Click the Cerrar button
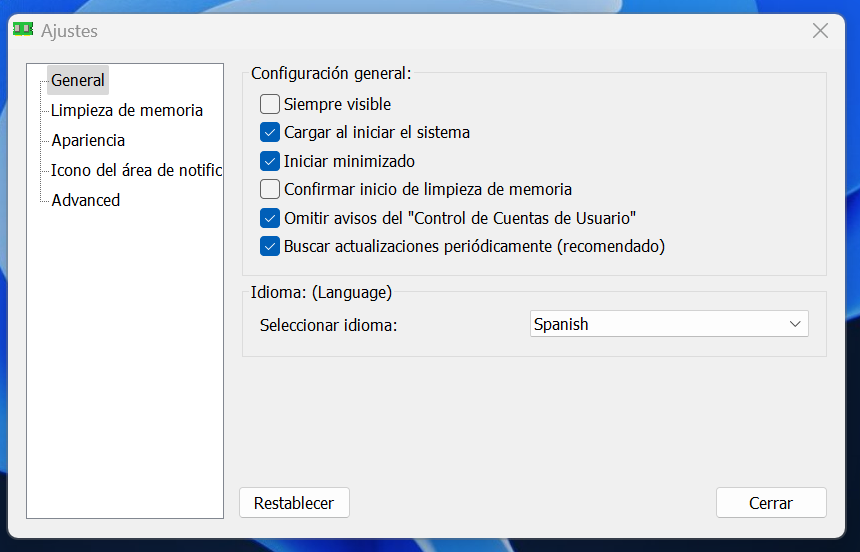860x552 pixels. tap(771, 503)
